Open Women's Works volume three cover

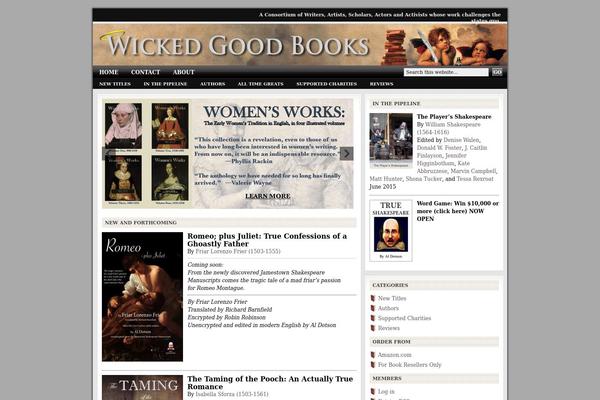click(x=123, y=178)
